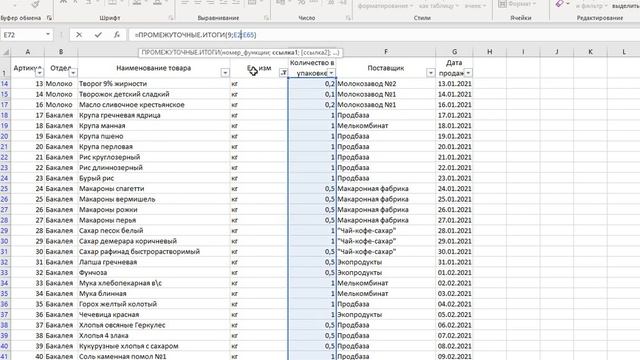Viewport: 640px width, 360px height.
Task: Click the cell Лапша гречневая
Action: coord(153,262)
